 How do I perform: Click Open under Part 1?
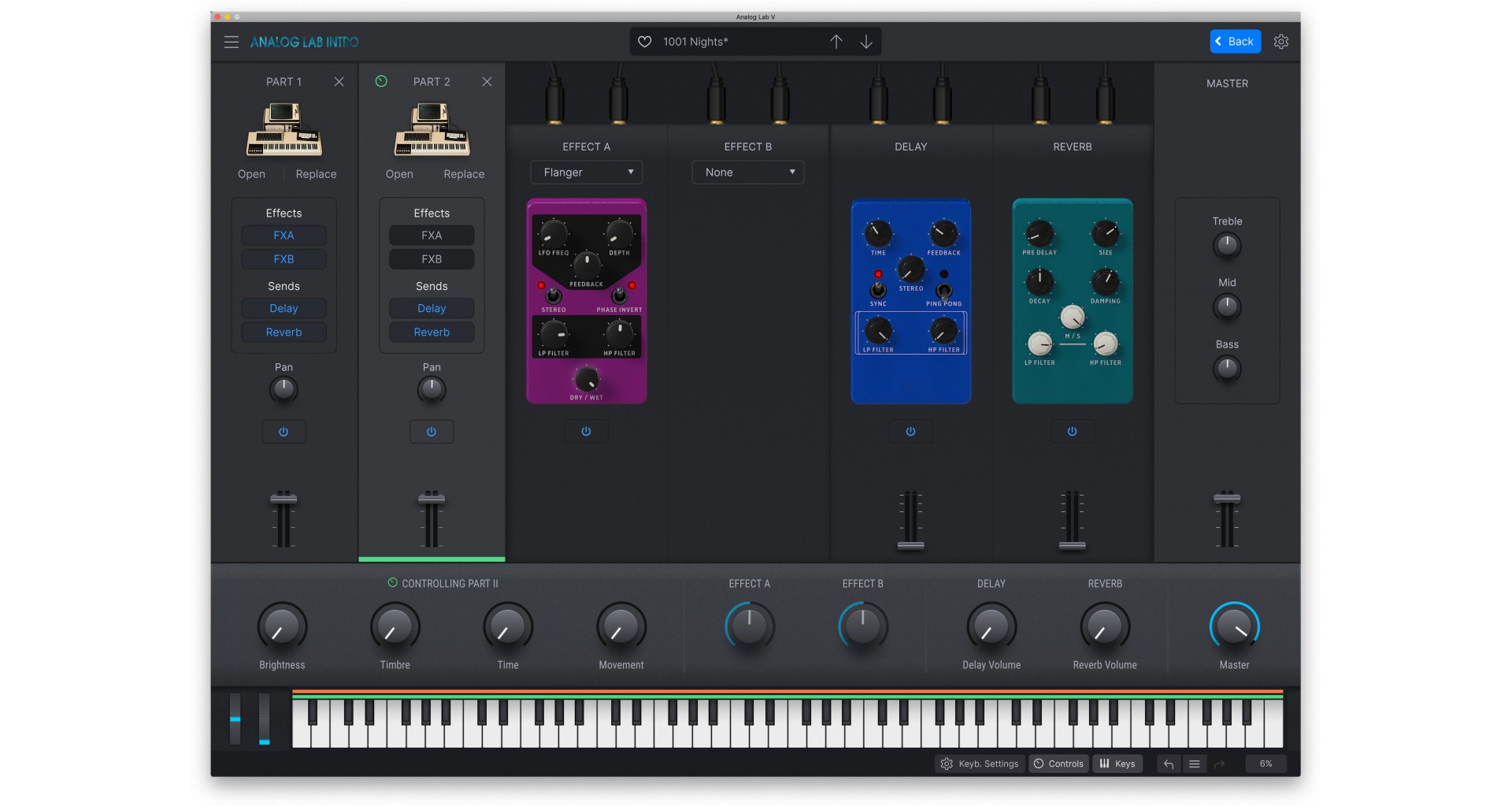coord(251,174)
